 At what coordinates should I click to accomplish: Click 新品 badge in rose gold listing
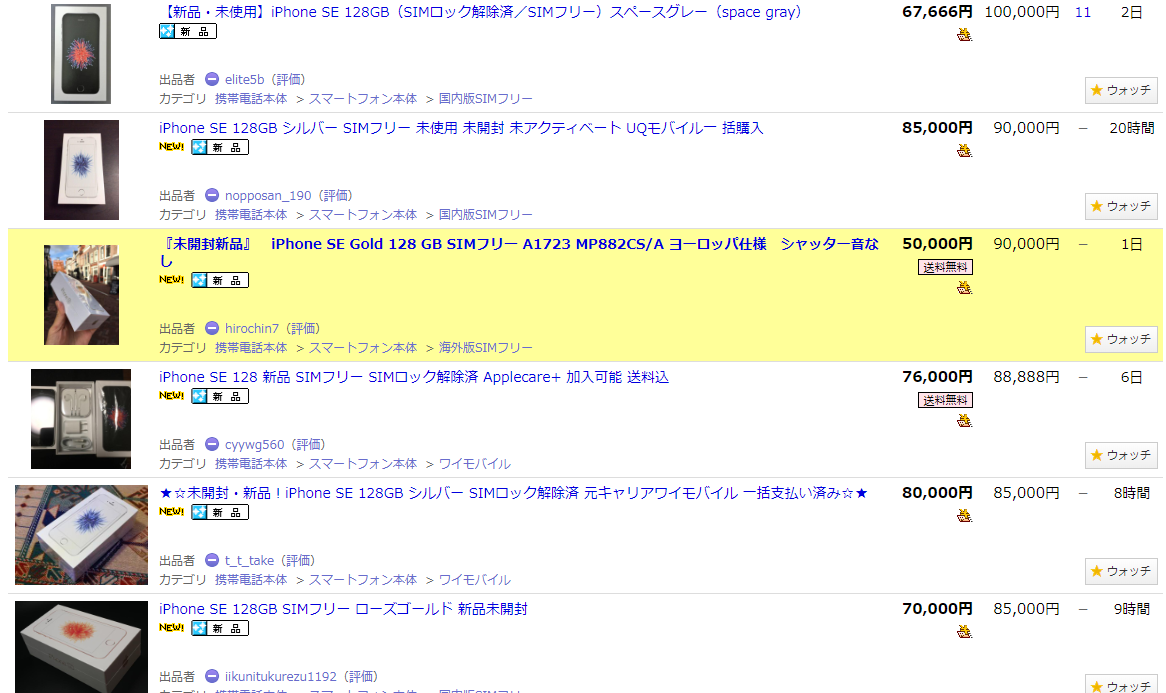click(220, 628)
